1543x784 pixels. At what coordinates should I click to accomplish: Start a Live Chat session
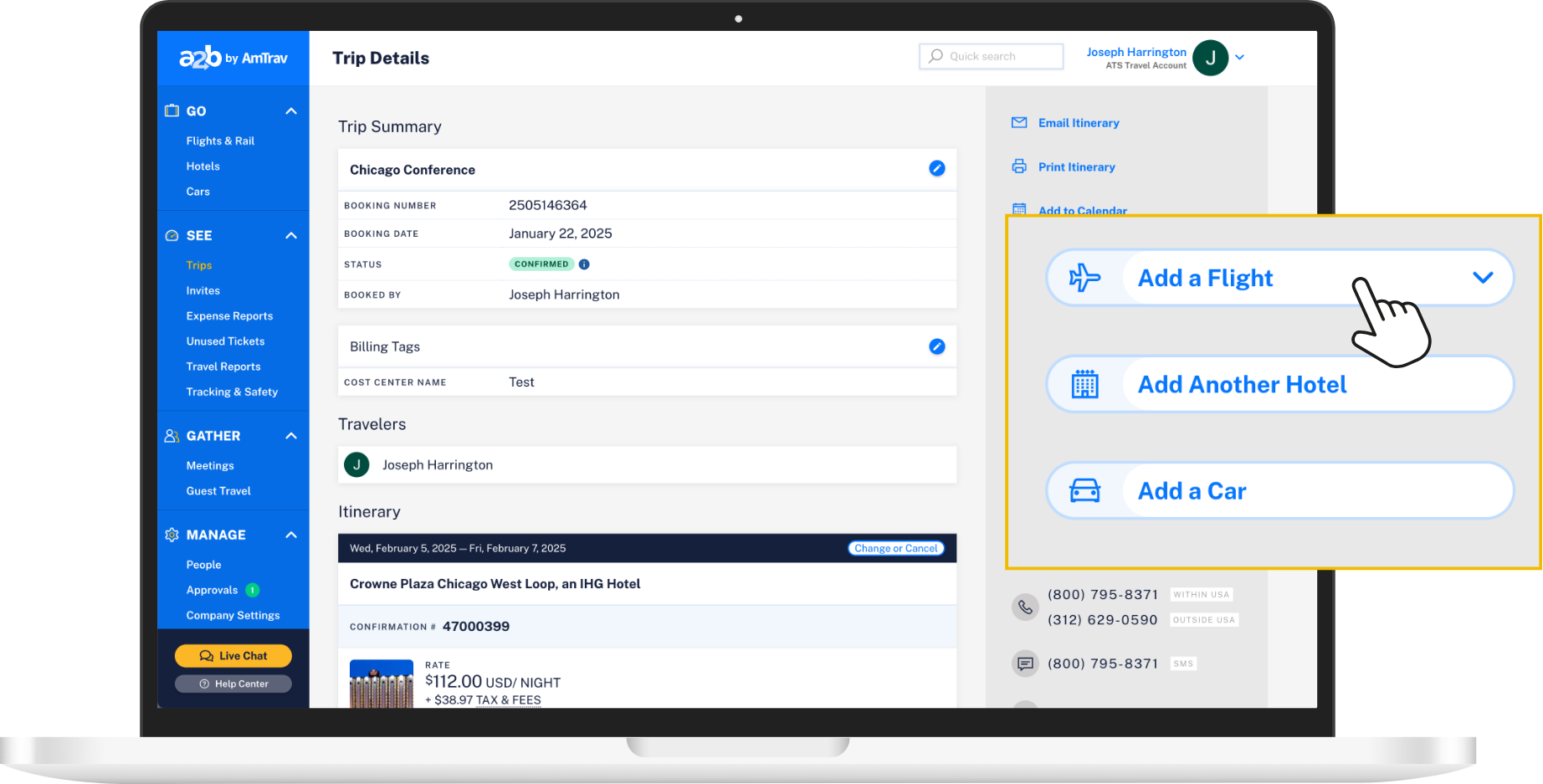click(233, 656)
